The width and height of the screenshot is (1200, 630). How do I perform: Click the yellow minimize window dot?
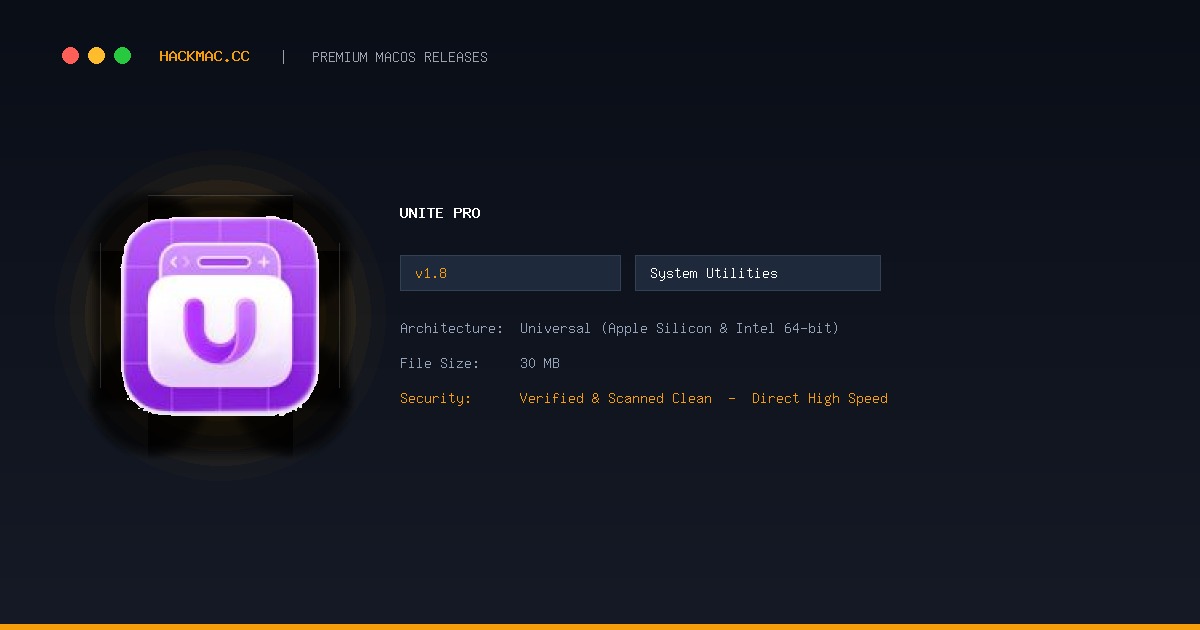pos(96,56)
